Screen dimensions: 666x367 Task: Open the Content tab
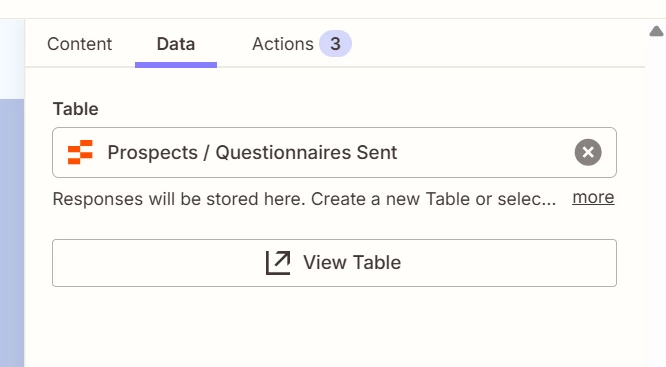pyautogui.click(x=79, y=44)
